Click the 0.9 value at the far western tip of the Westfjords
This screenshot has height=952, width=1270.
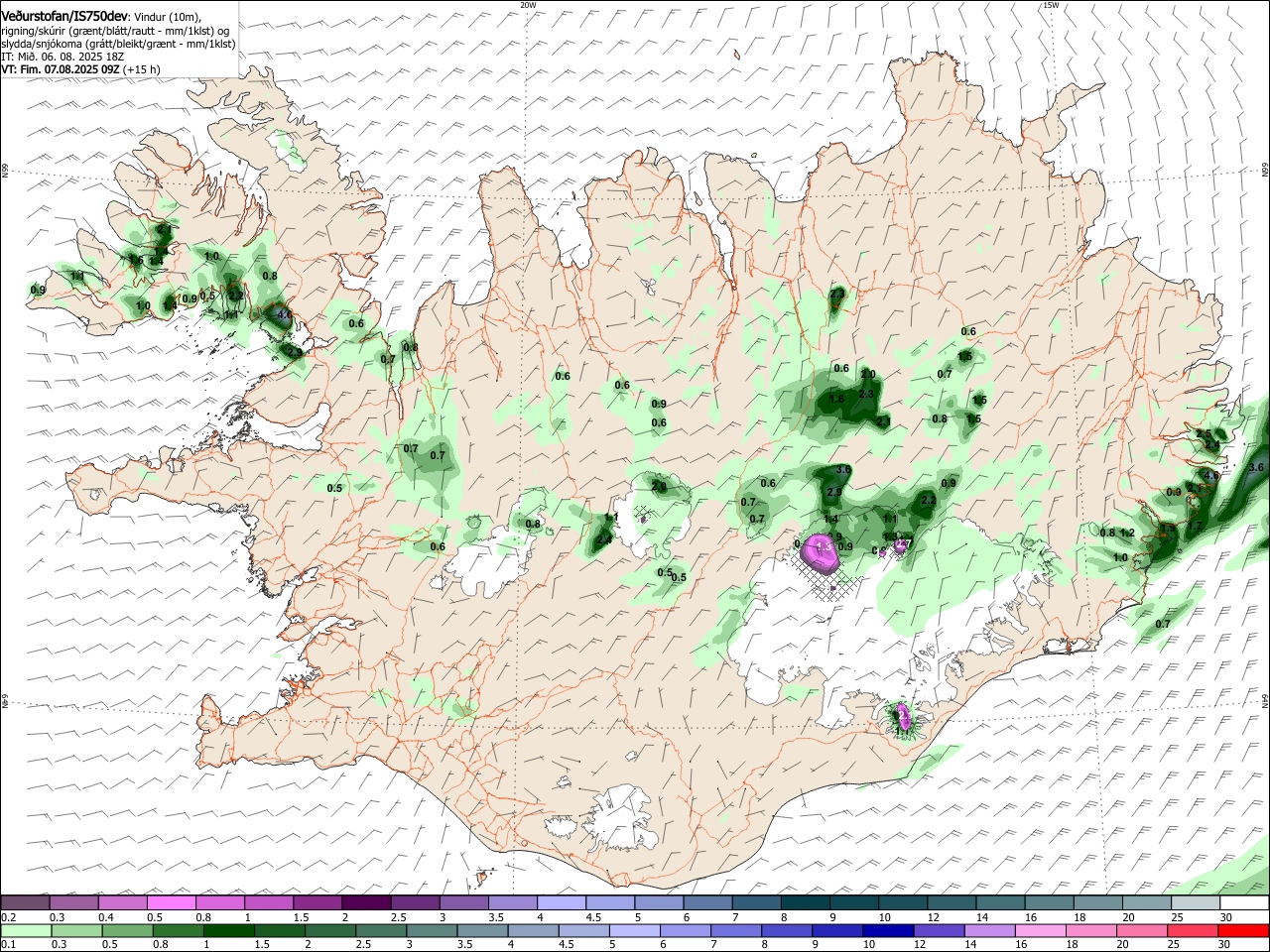[38, 290]
